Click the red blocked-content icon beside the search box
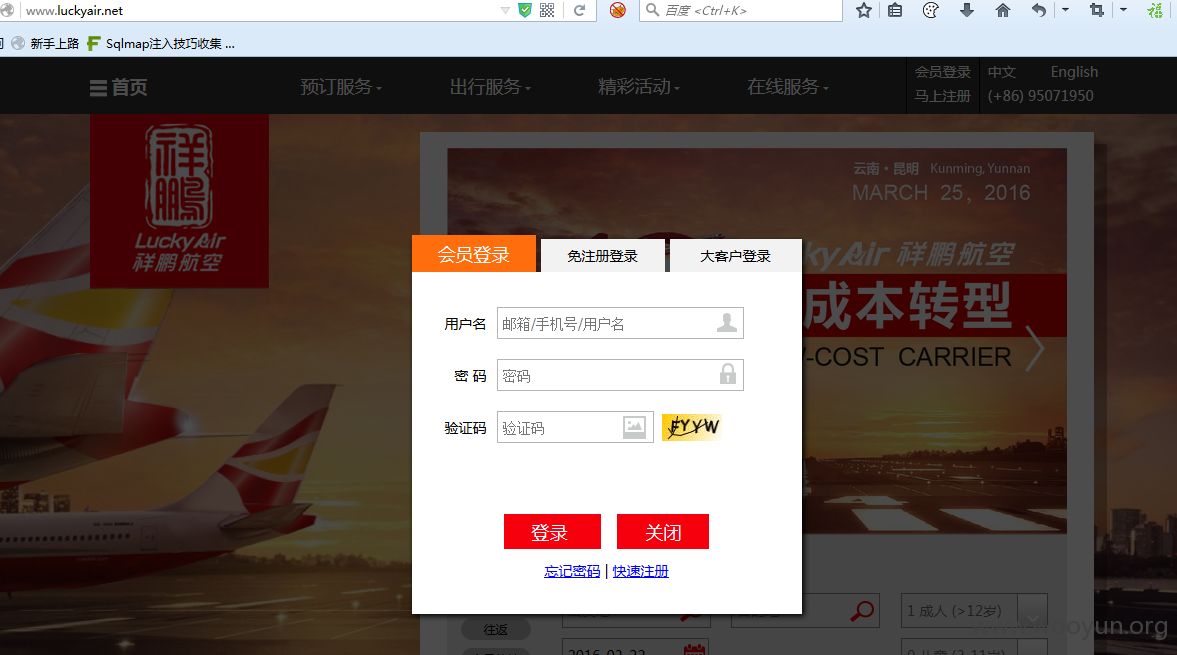Screen dimensions: 1177x655 618,11
